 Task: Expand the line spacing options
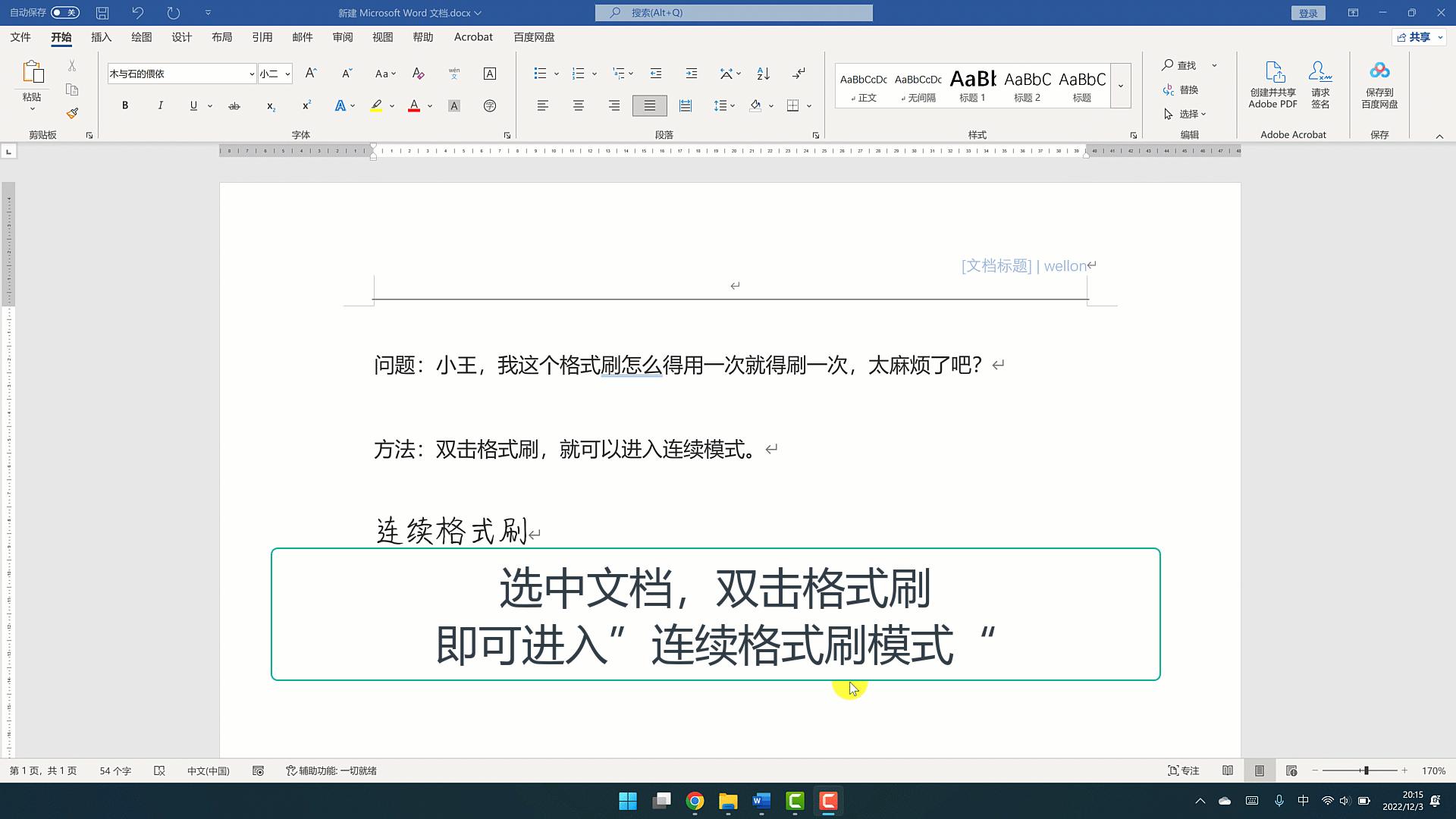coord(731,105)
